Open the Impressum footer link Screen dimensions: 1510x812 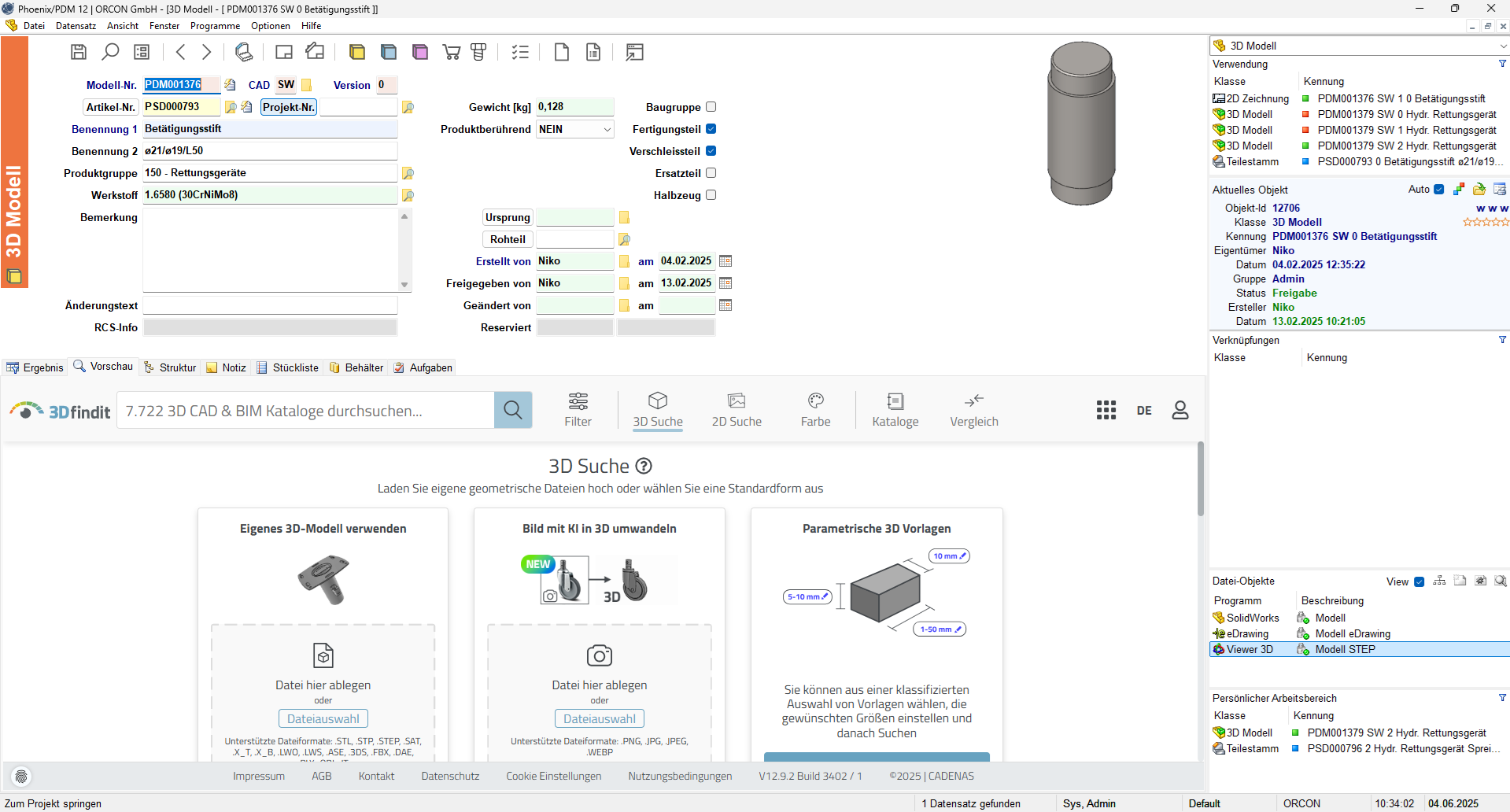tap(258, 776)
